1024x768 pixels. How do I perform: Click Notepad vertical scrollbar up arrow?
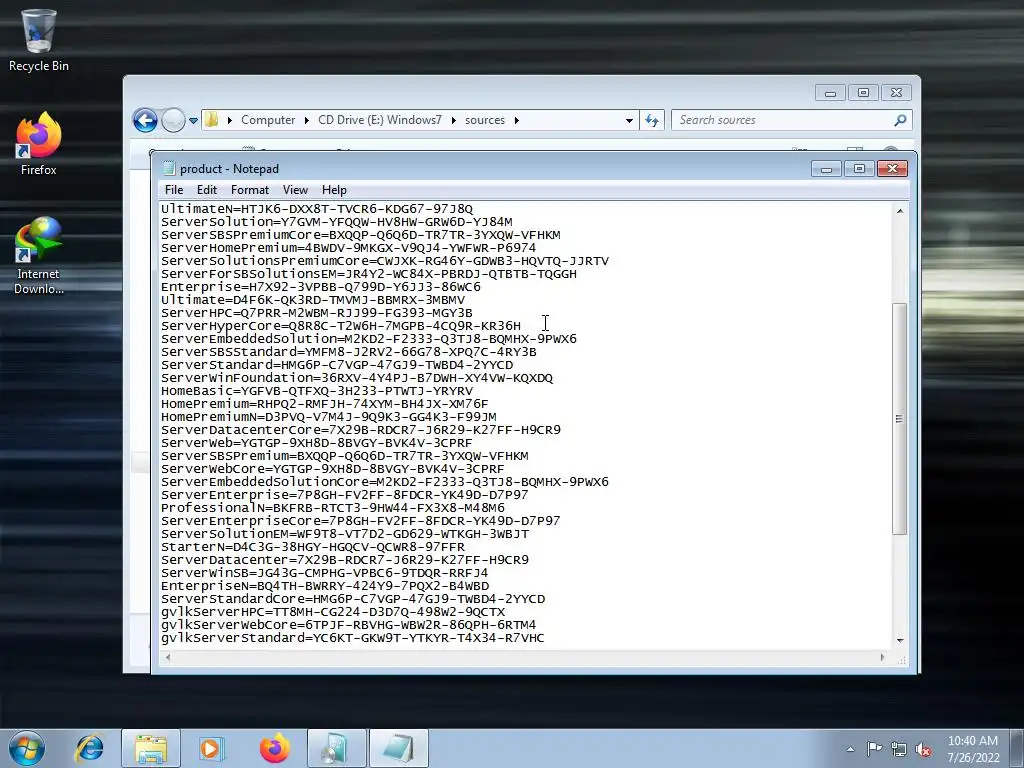point(900,211)
